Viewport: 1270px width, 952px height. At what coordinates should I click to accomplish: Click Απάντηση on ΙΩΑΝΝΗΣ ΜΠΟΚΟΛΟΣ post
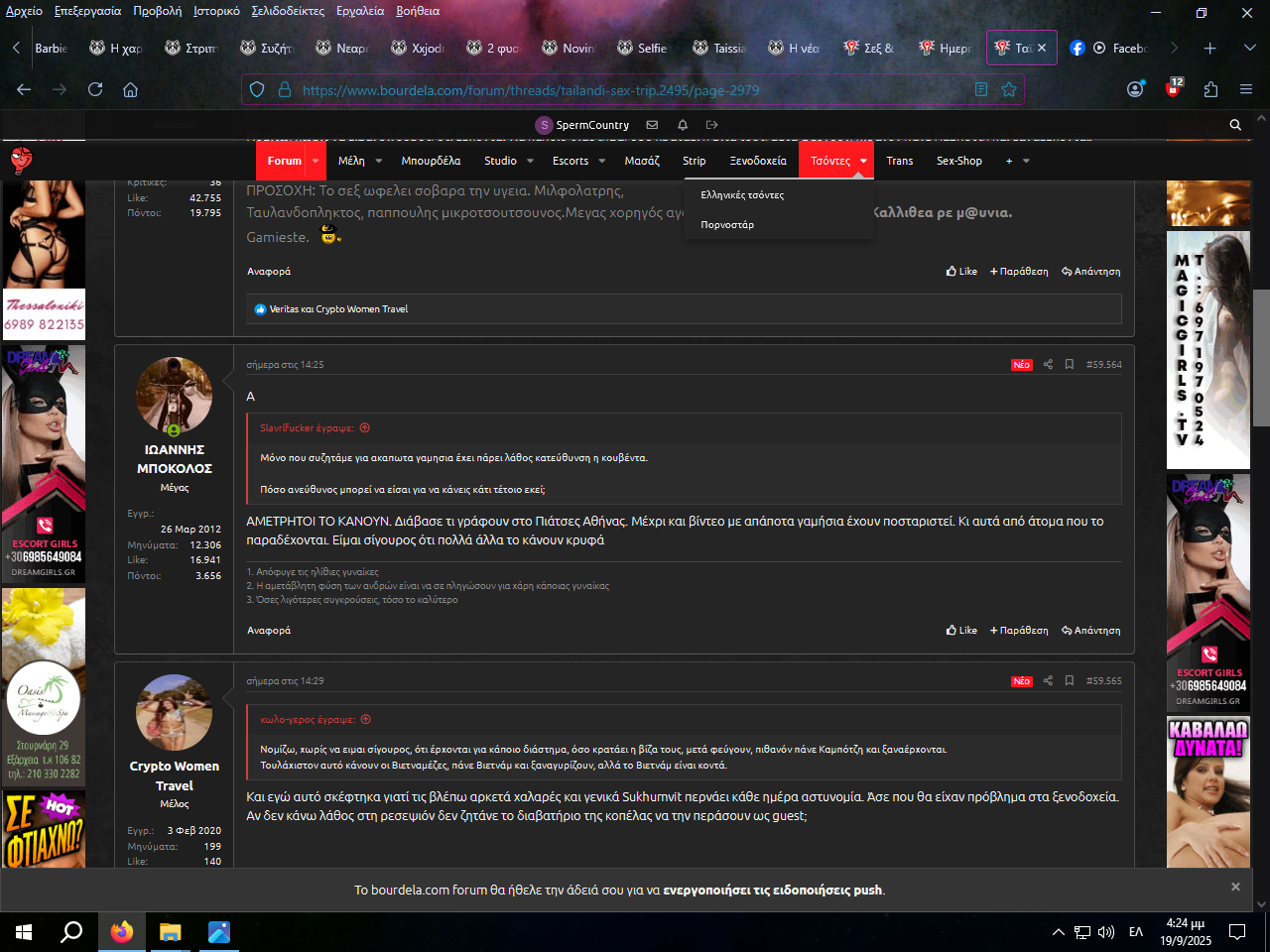(1090, 631)
